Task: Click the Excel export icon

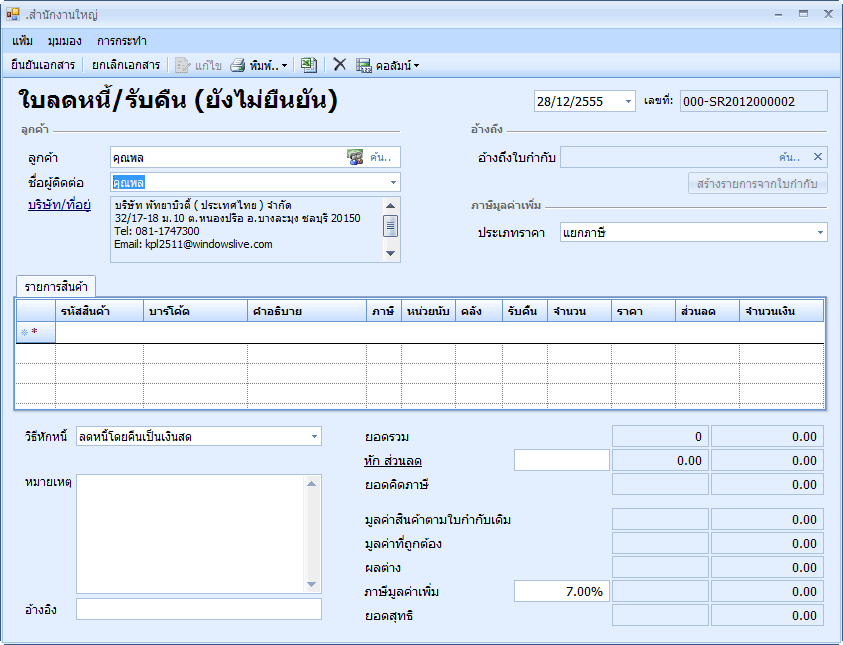Action: (x=309, y=65)
